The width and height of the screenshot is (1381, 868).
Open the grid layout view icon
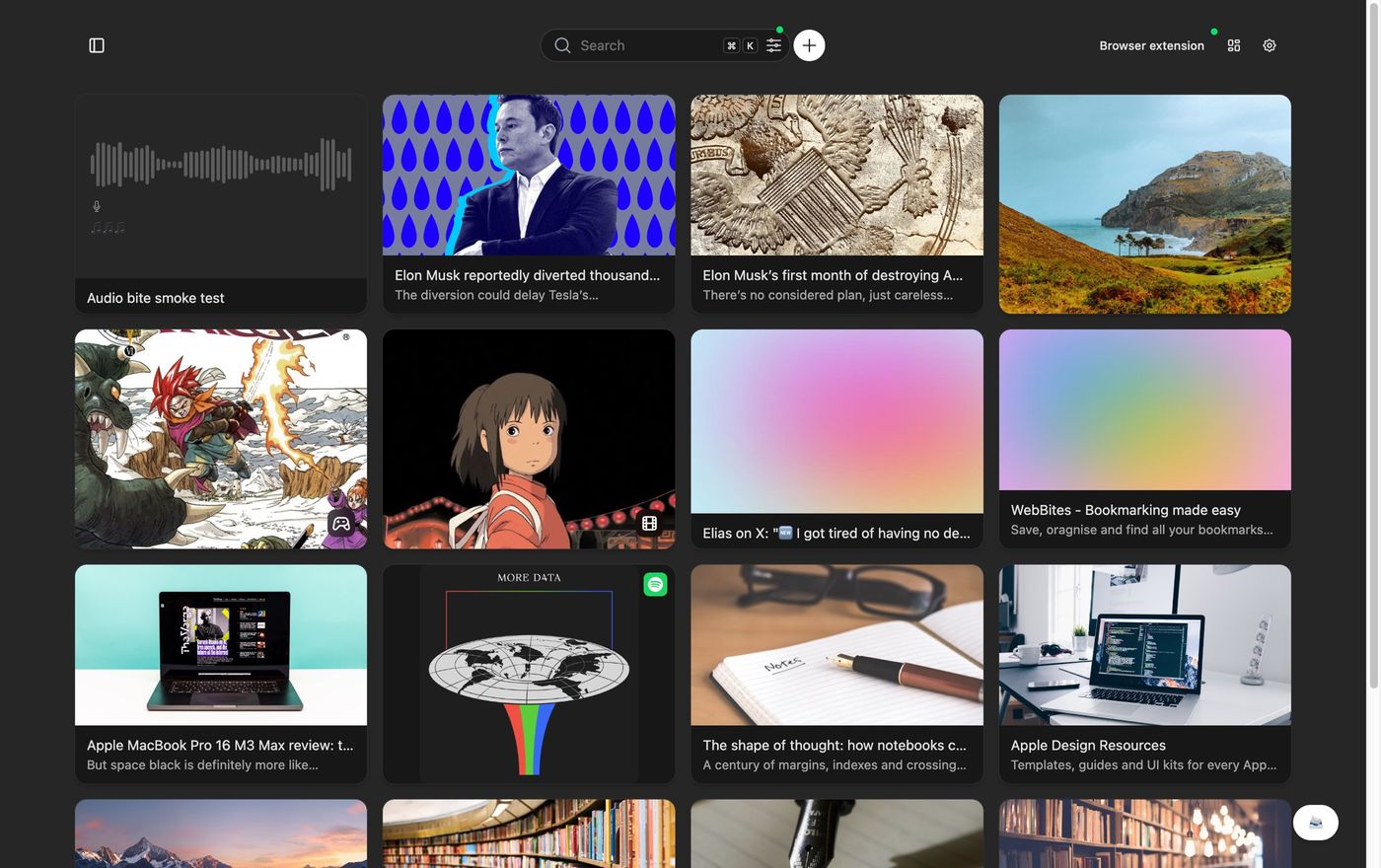coord(1234,45)
